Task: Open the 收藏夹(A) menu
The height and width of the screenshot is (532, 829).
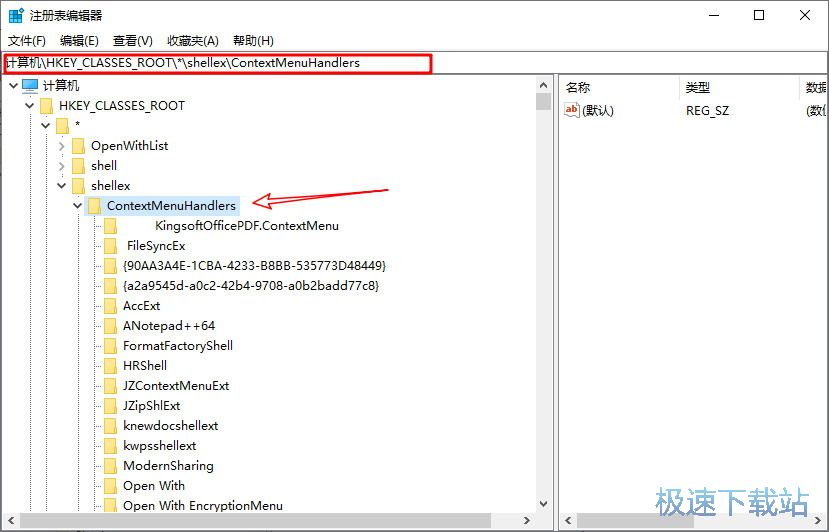Action: 193,41
